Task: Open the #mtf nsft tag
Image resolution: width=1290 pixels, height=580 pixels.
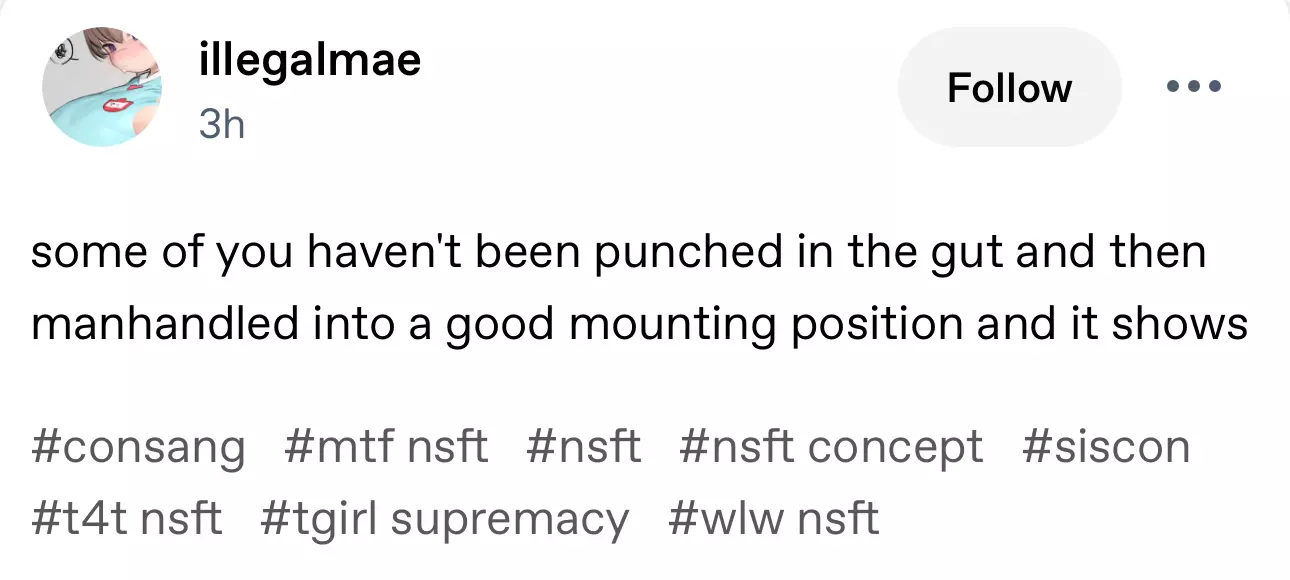Action: pyautogui.click(x=386, y=446)
